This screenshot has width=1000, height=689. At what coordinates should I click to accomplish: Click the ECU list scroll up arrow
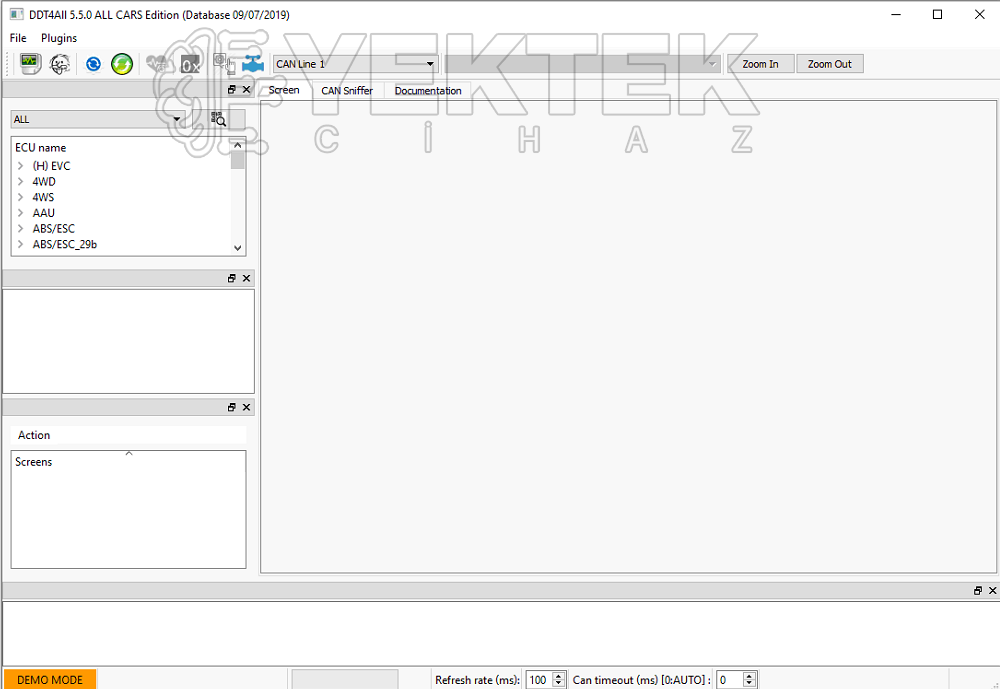[x=238, y=145]
